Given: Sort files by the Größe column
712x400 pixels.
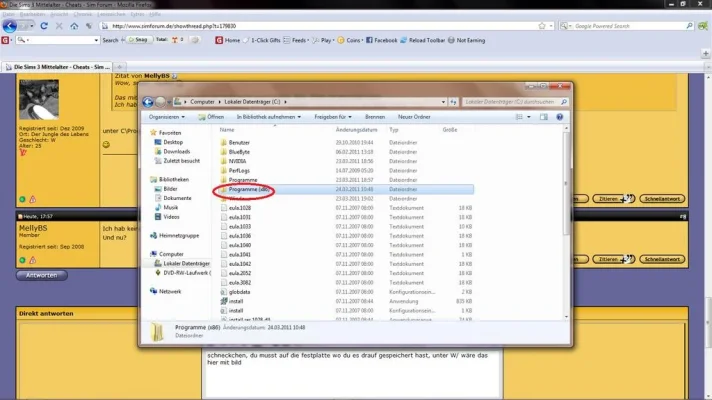Looking at the screenshot, I should click(450, 130).
